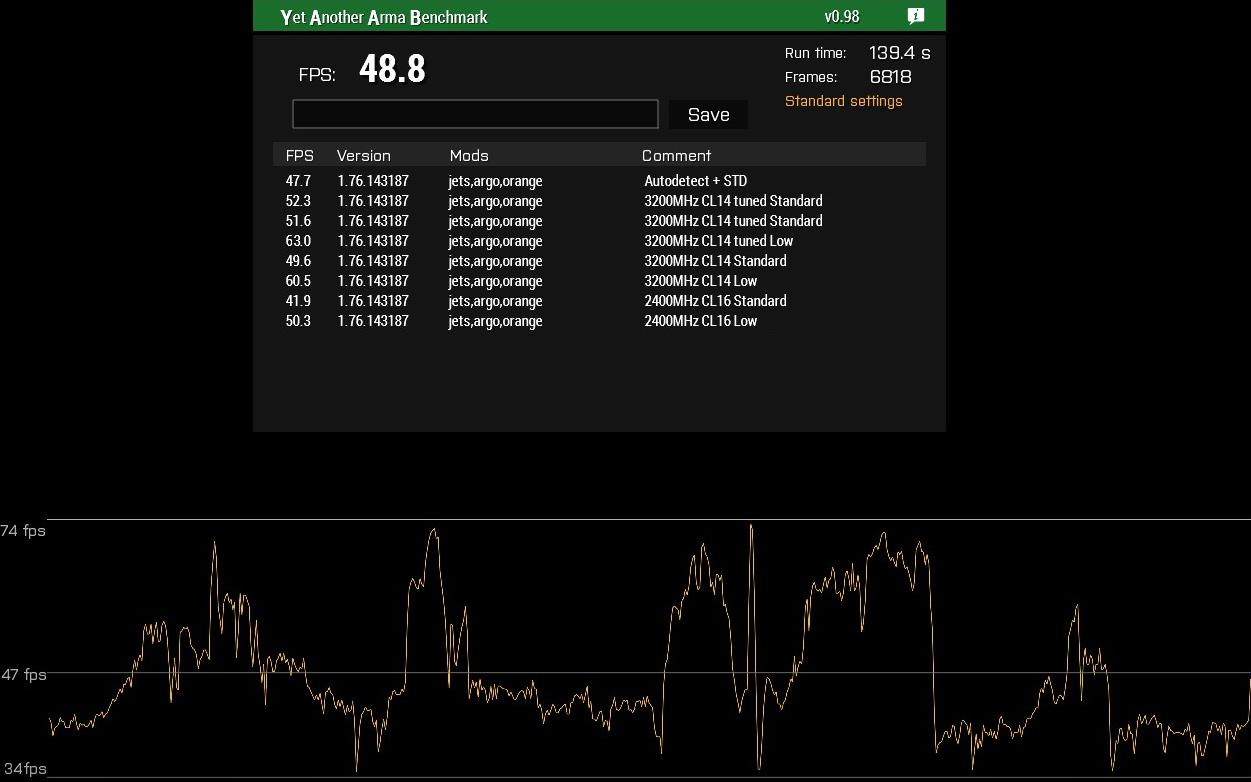Click the Yet Another Arma Benchmark title
Image resolution: width=1251 pixels, height=782 pixels.
[x=384, y=17]
